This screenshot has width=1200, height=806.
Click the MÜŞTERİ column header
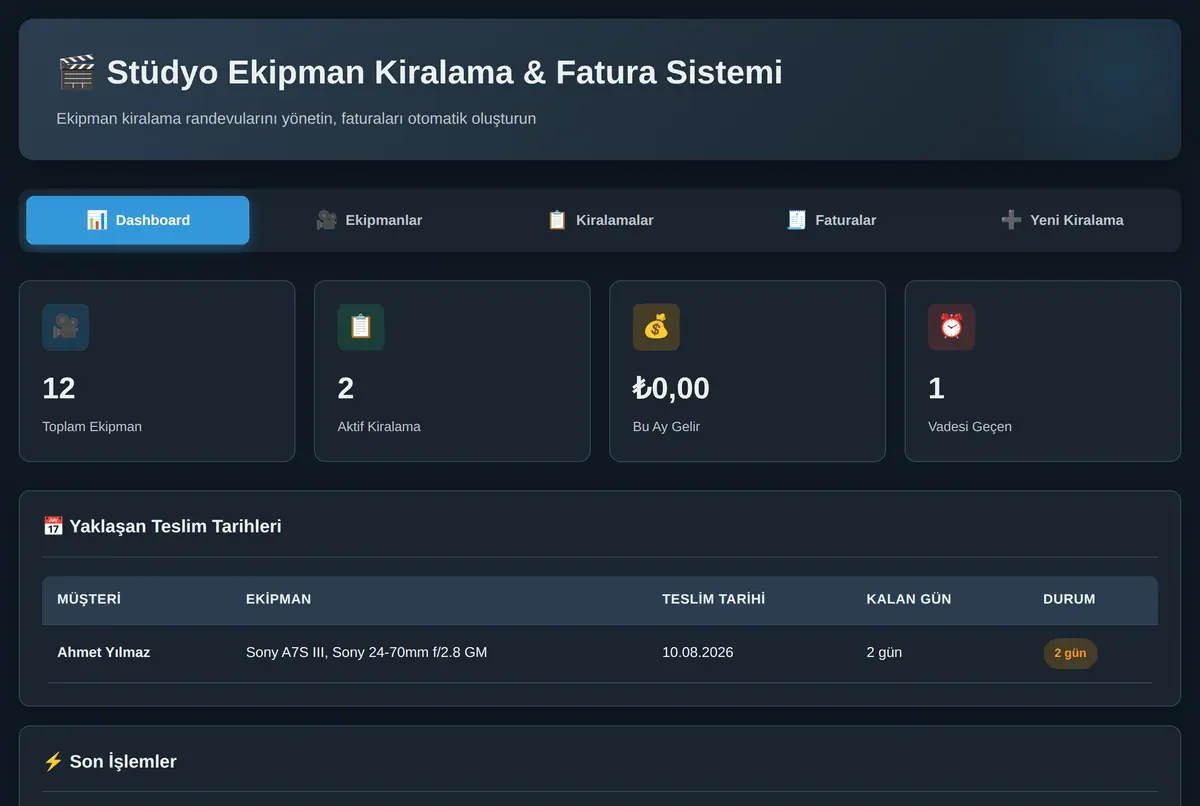click(89, 599)
